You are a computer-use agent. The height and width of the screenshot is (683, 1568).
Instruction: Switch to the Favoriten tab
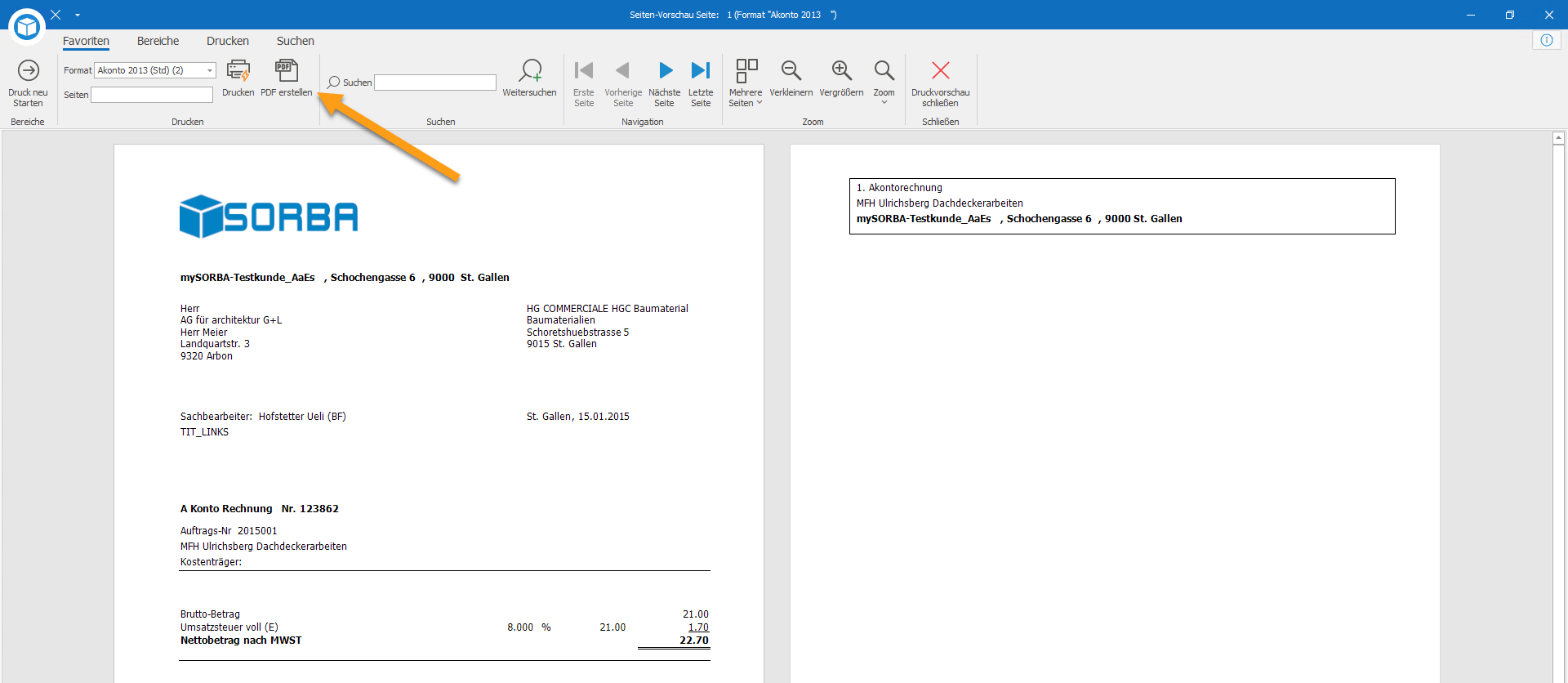86,41
